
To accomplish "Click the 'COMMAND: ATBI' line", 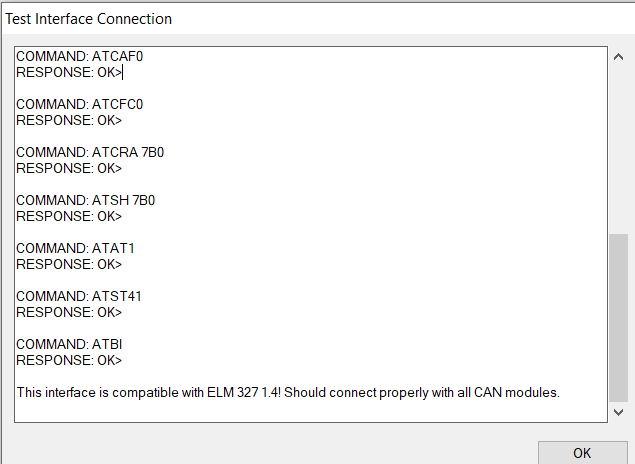I will (x=76, y=344).
